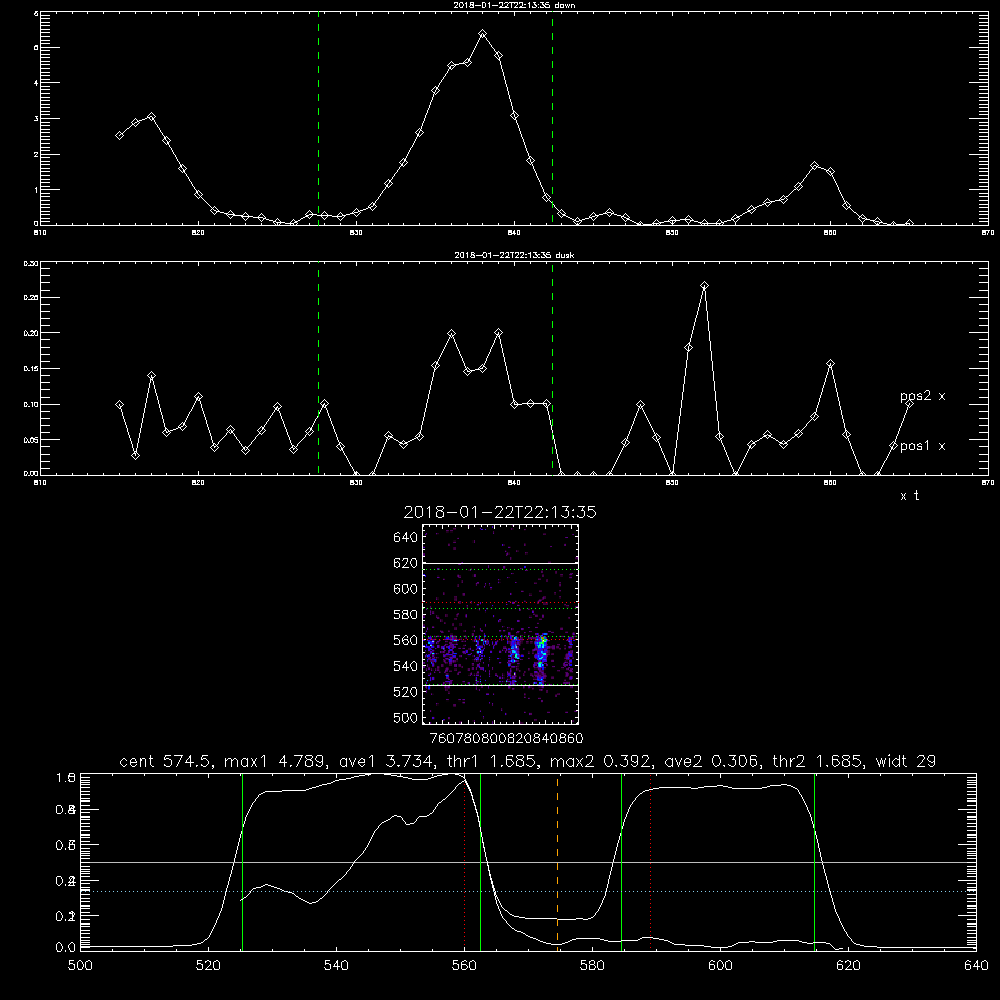Click the '640' x-axis label of bottom plot
Screen dimensions: 1000x1000
coord(976,966)
